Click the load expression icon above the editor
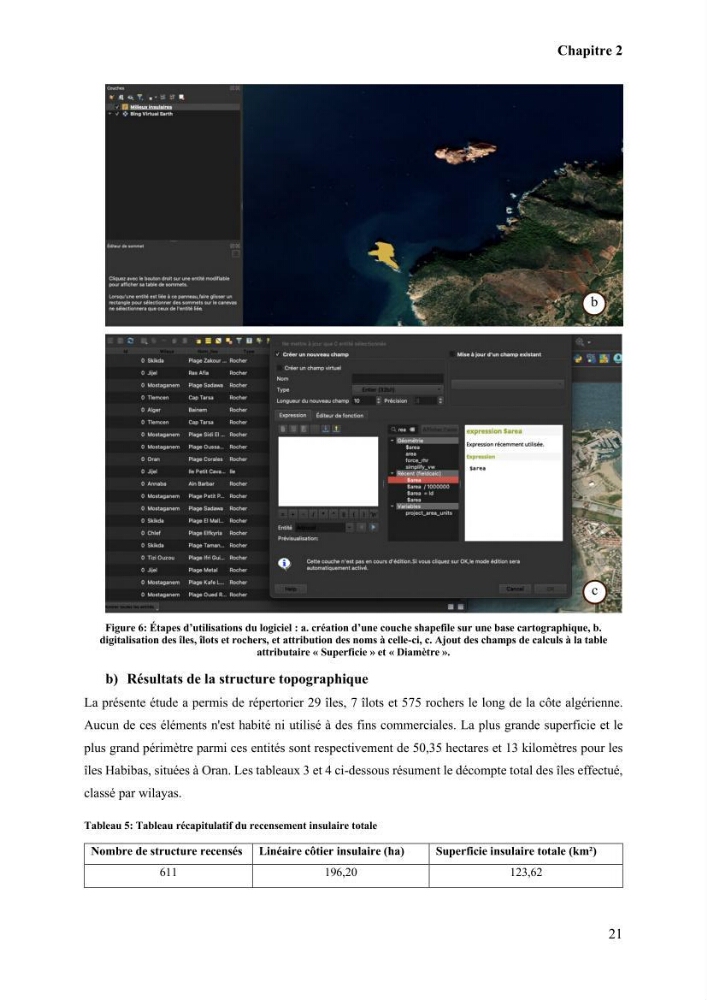 click(337, 429)
